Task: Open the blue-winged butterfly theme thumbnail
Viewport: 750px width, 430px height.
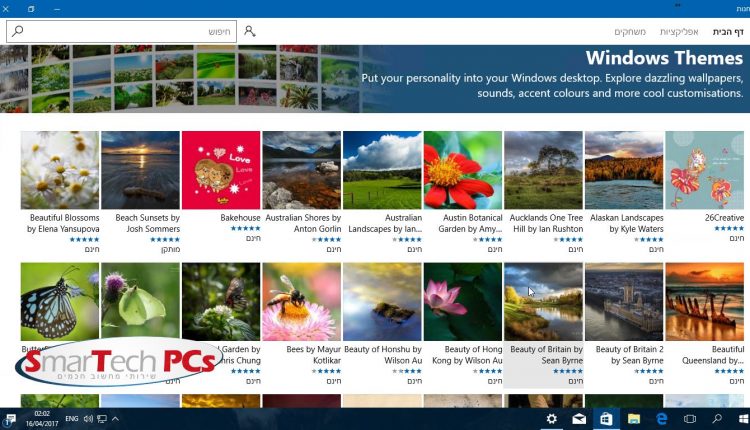Action: [60, 302]
